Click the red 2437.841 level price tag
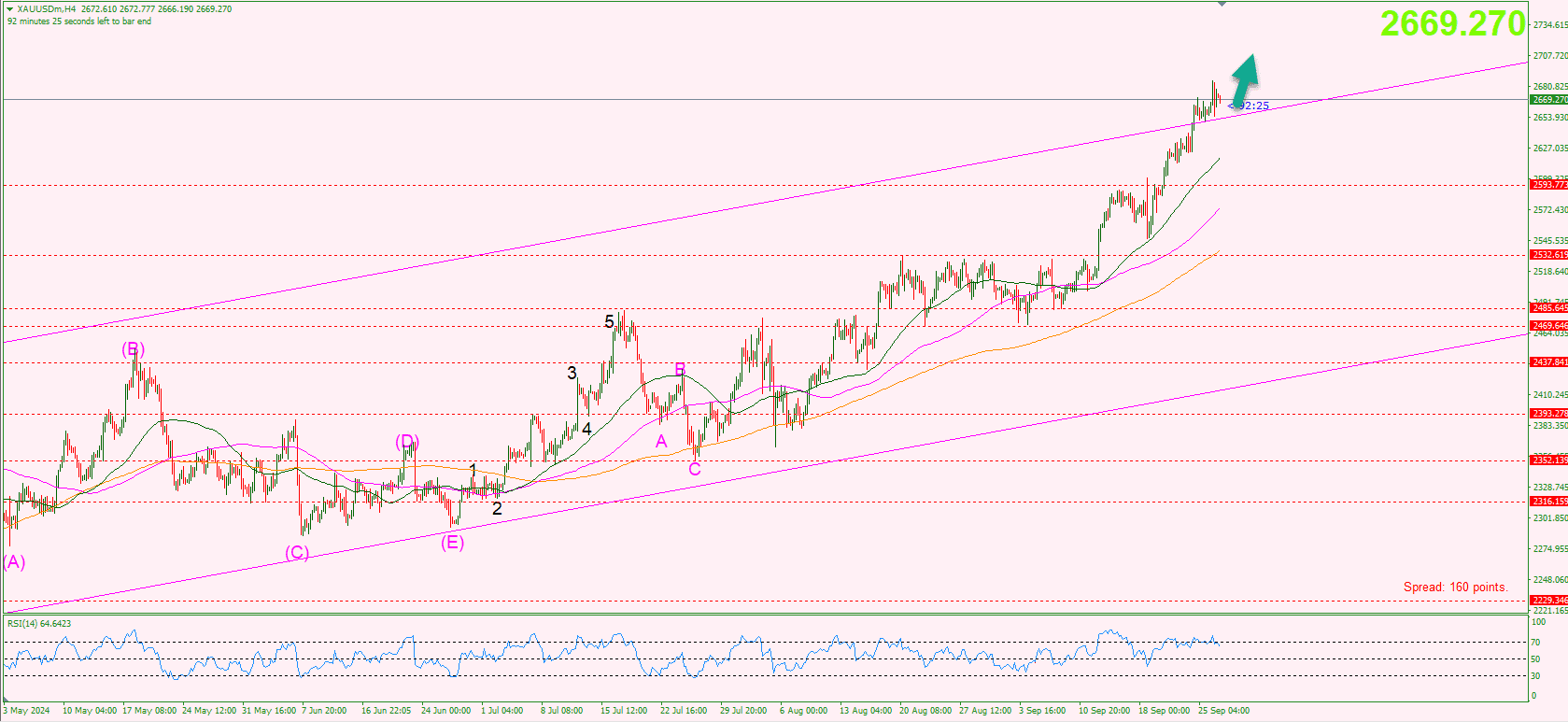This screenshot has height=722, width=1568. [1549, 362]
